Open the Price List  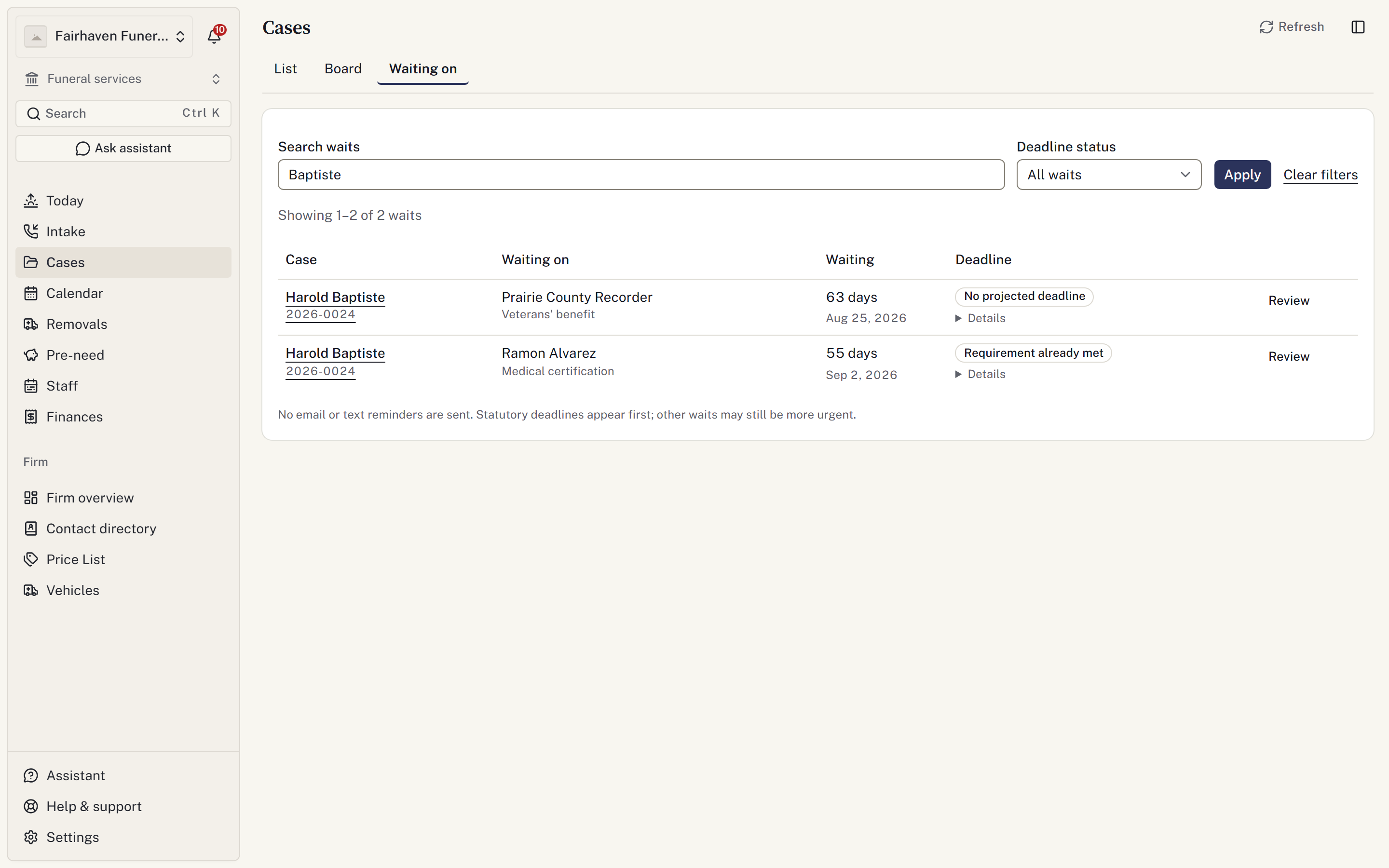(123, 559)
